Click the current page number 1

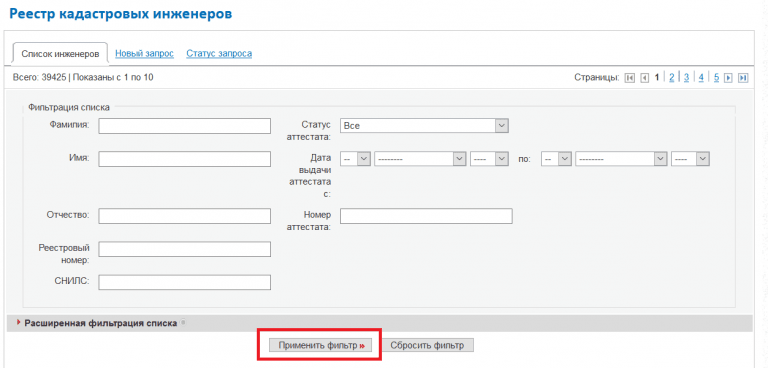pyautogui.click(x=658, y=77)
